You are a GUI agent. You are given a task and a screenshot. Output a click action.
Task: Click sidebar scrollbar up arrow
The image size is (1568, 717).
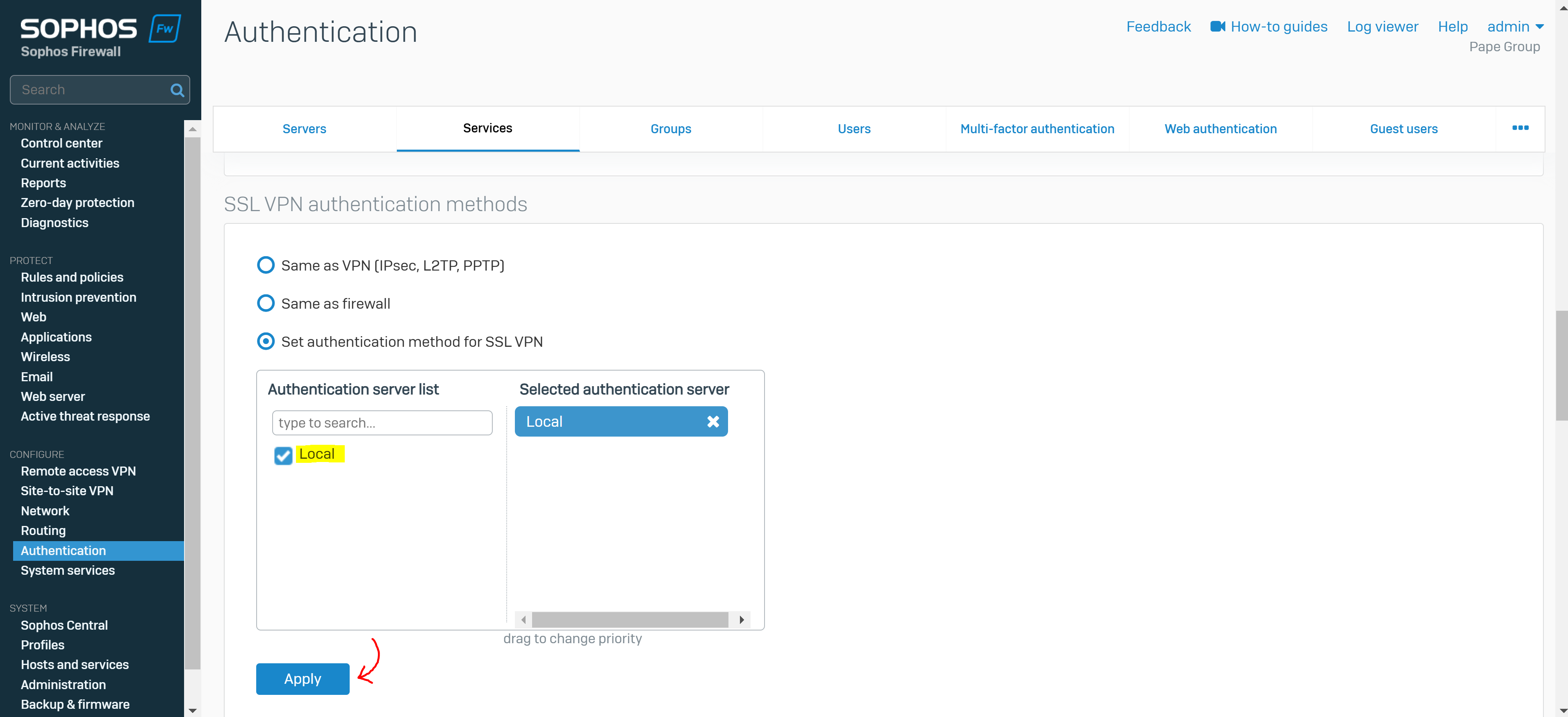pyautogui.click(x=192, y=129)
